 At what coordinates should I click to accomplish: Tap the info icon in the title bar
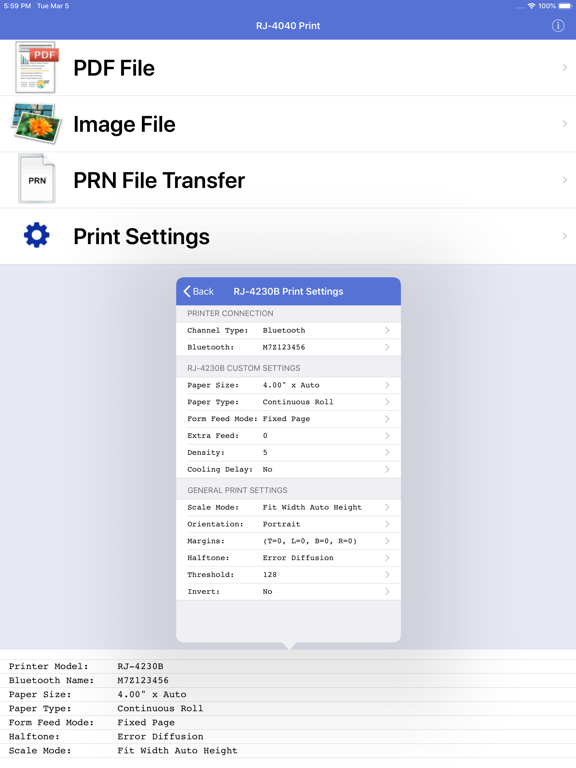(558, 26)
